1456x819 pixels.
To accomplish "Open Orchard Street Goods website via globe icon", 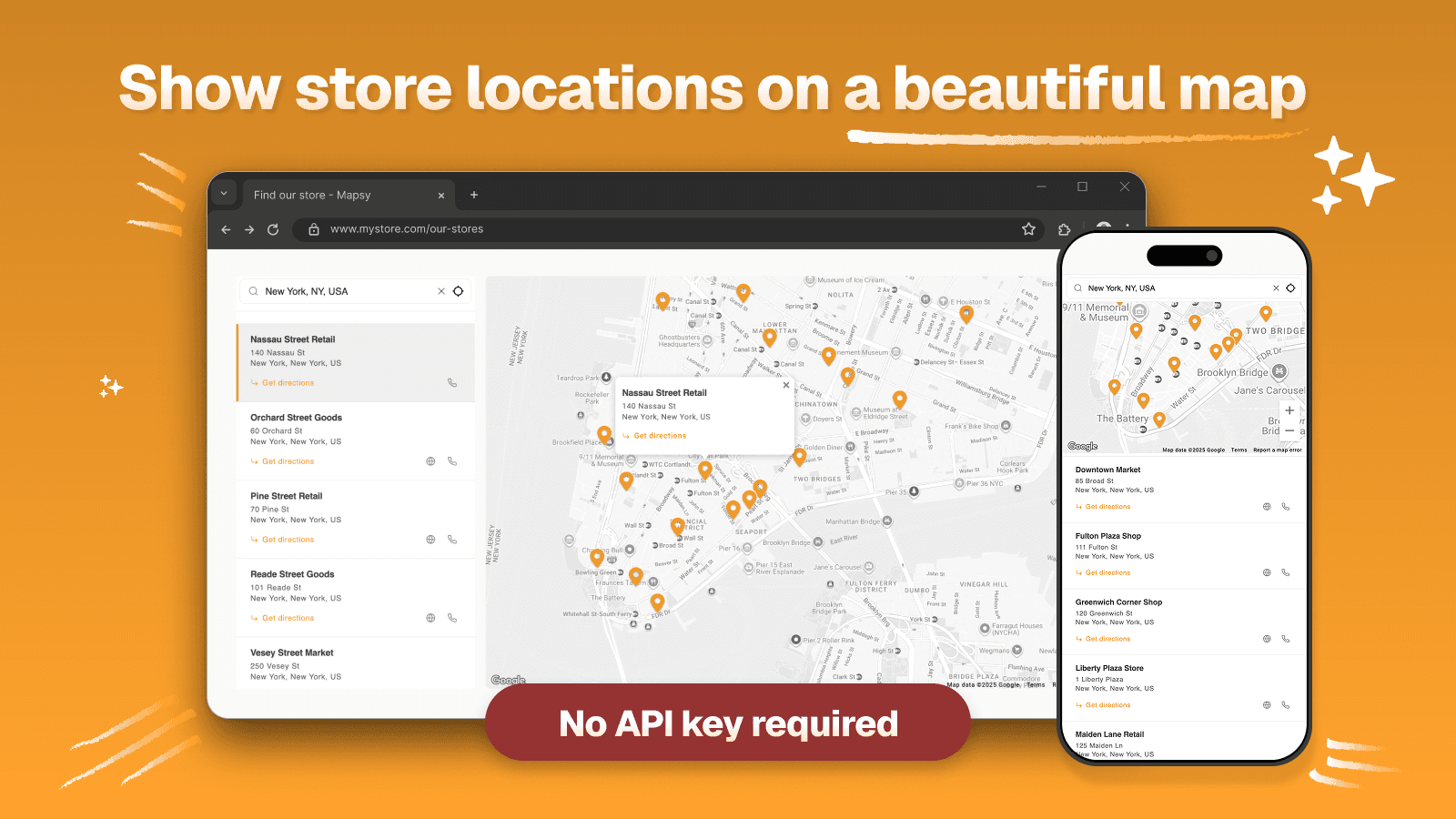I will (431, 461).
